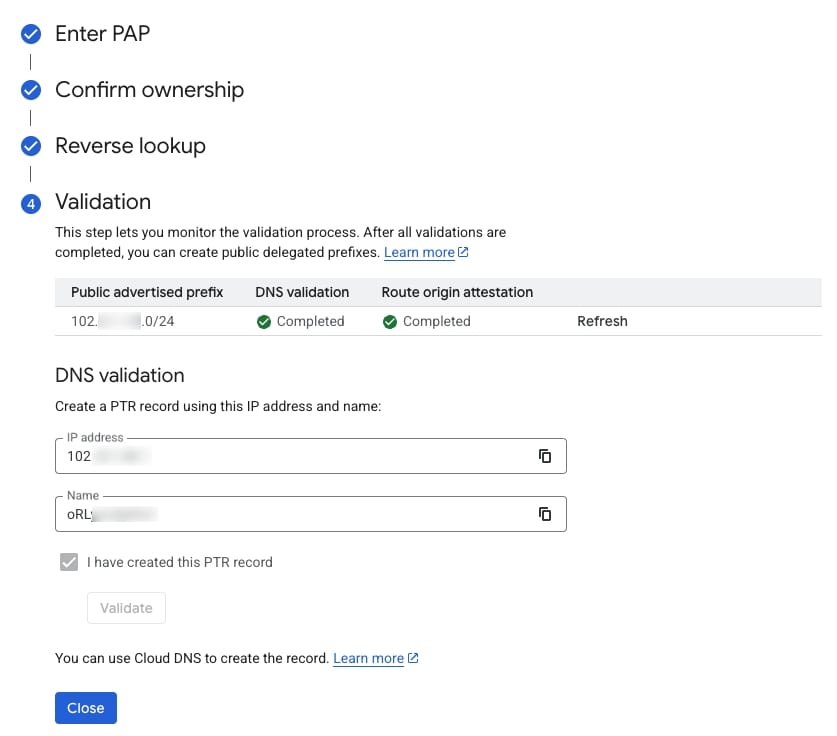Open Learn more link about validations

click(x=419, y=252)
